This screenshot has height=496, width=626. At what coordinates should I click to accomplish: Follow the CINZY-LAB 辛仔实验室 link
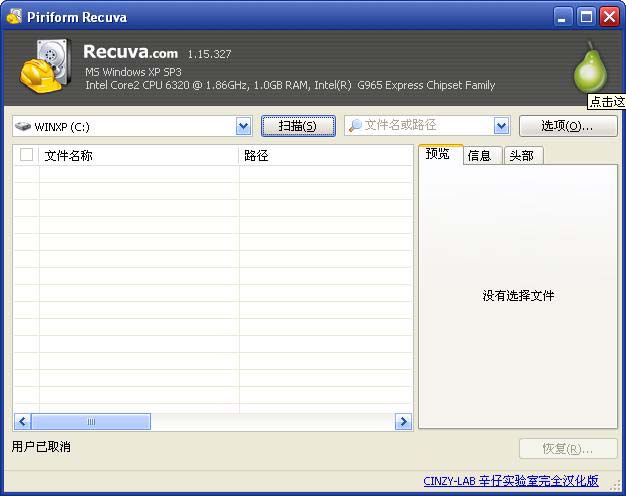pos(510,481)
